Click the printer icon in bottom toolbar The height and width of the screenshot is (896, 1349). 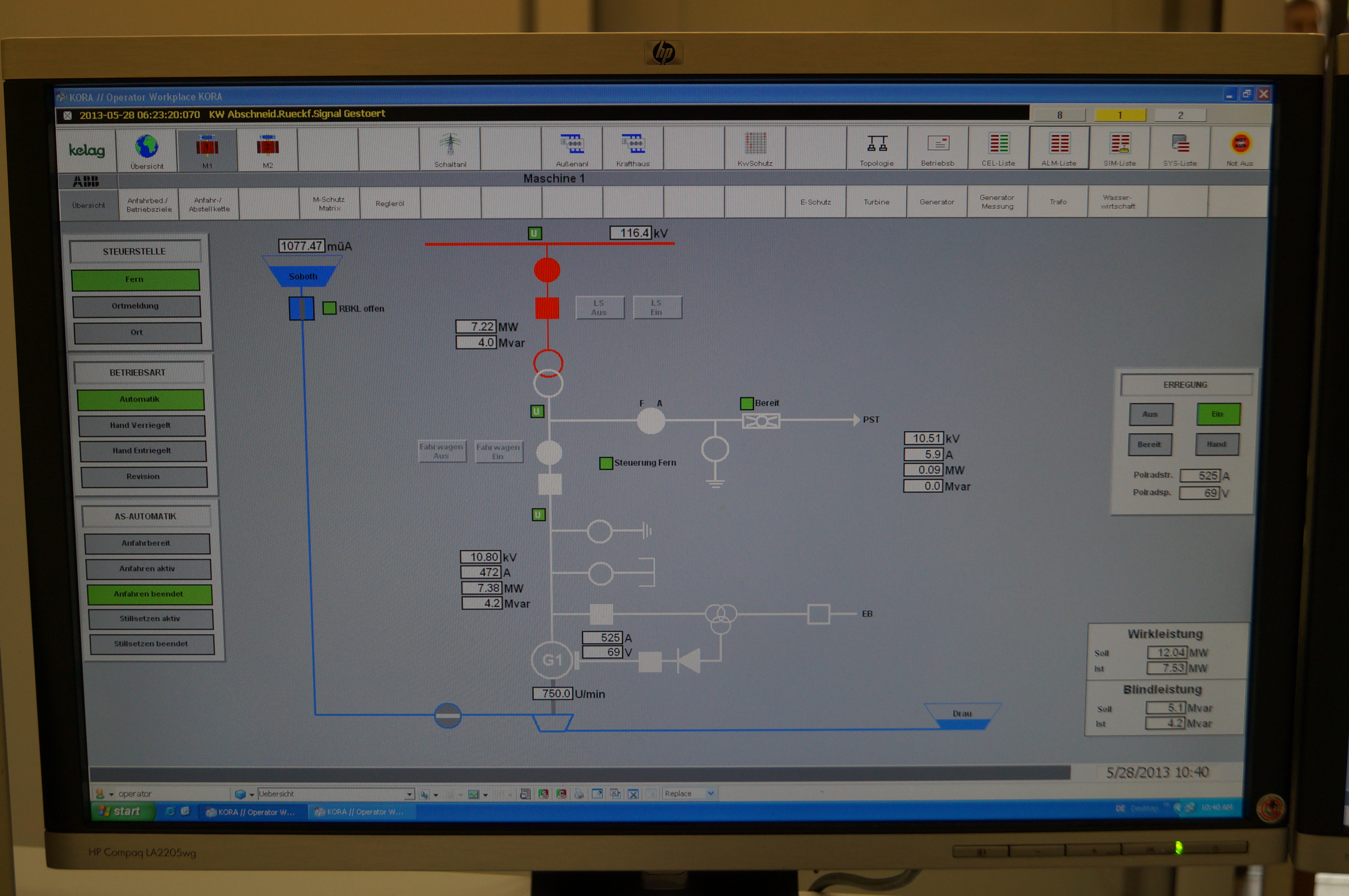click(x=579, y=794)
